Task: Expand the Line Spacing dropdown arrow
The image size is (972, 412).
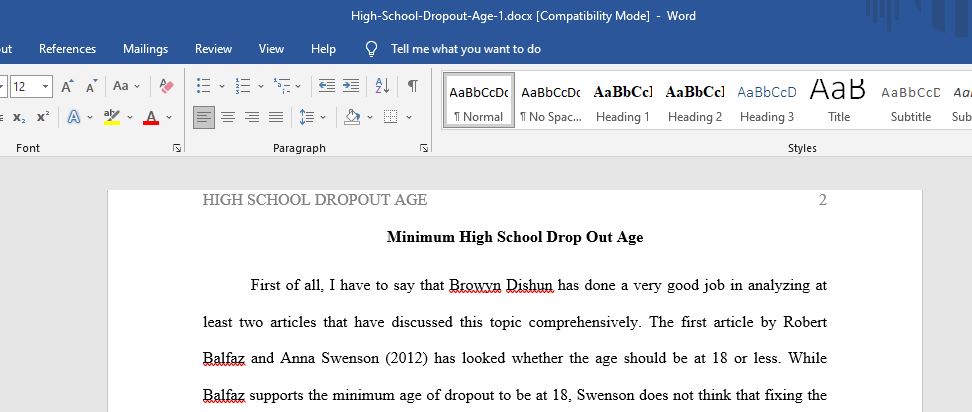Action: (323, 117)
